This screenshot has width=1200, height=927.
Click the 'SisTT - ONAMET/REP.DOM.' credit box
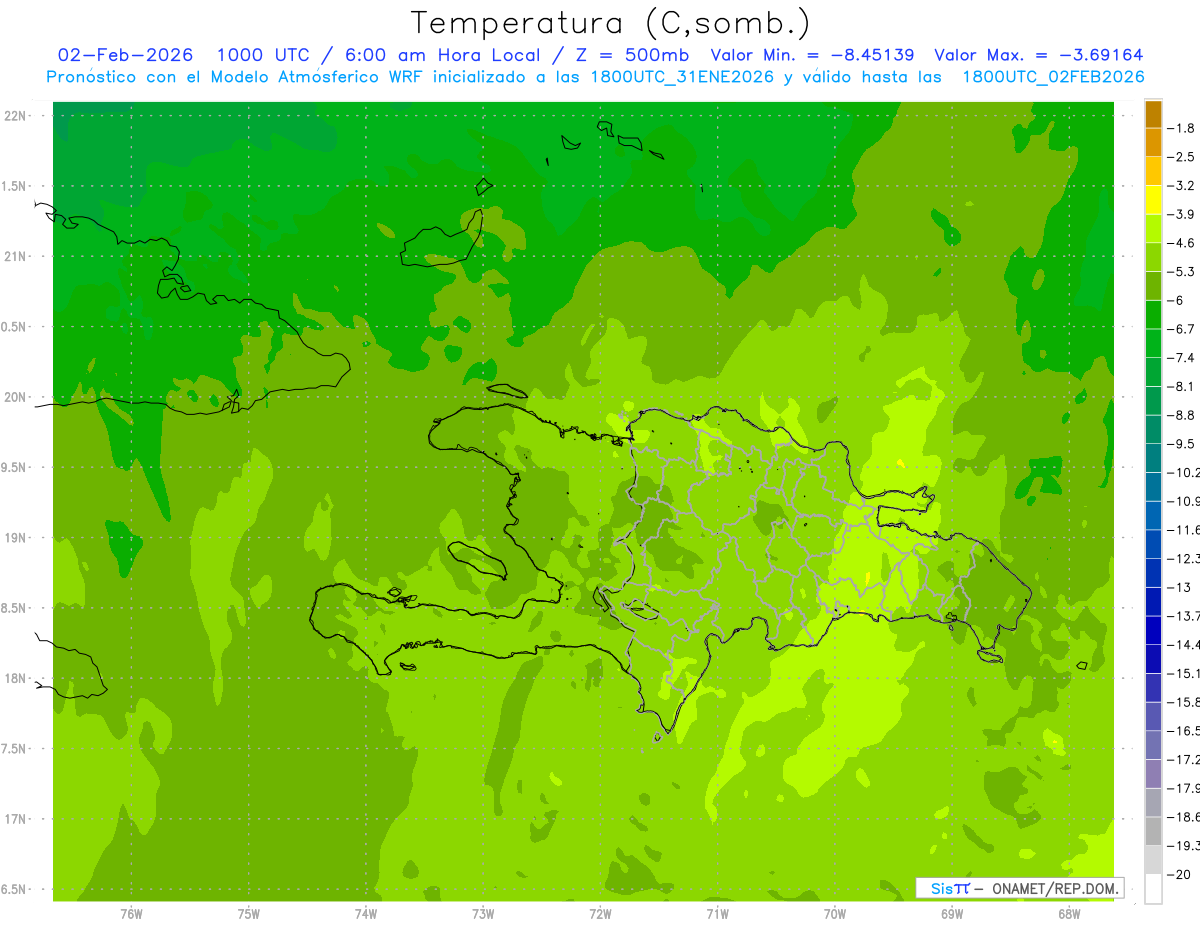click(1020, 888)
